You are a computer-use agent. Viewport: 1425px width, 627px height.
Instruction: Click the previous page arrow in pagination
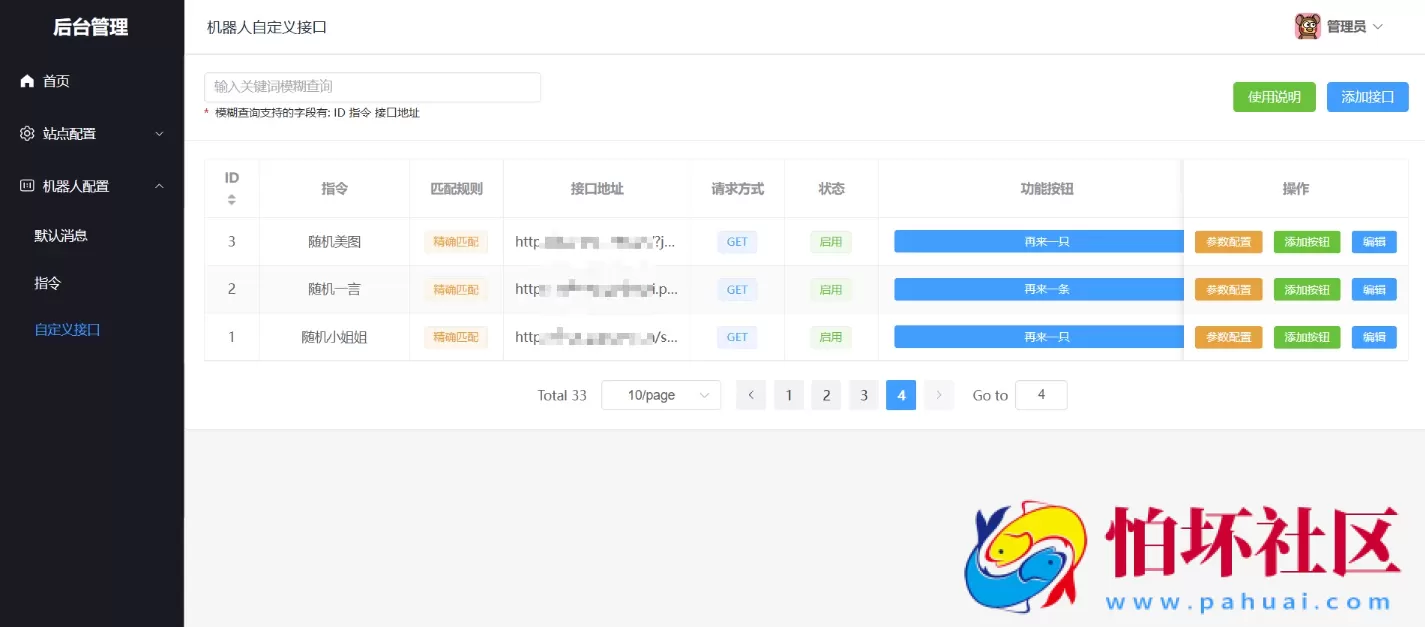pyautogui.click(x=750, y=394)
